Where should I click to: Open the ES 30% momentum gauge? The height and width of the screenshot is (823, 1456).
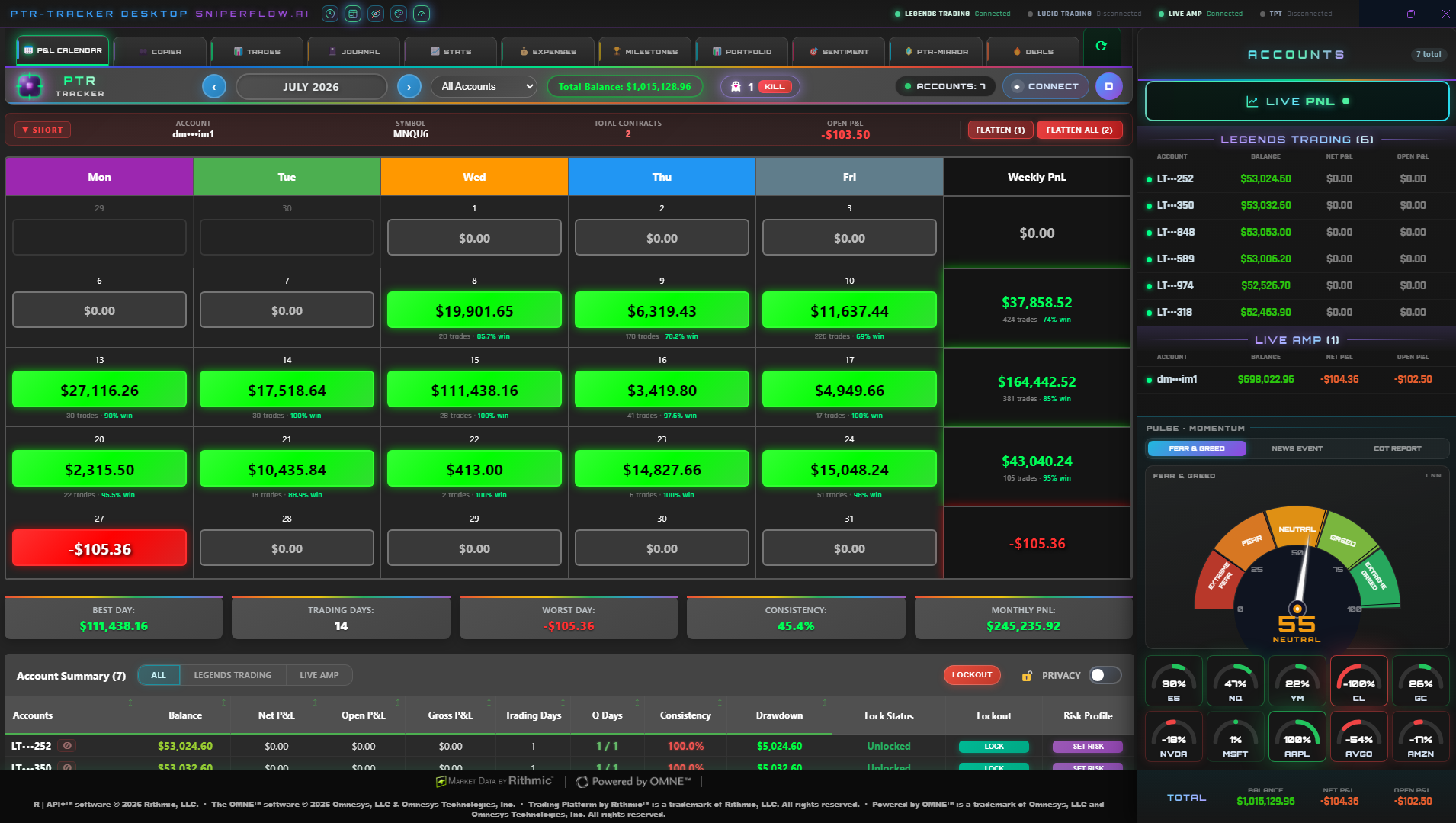1174,681
